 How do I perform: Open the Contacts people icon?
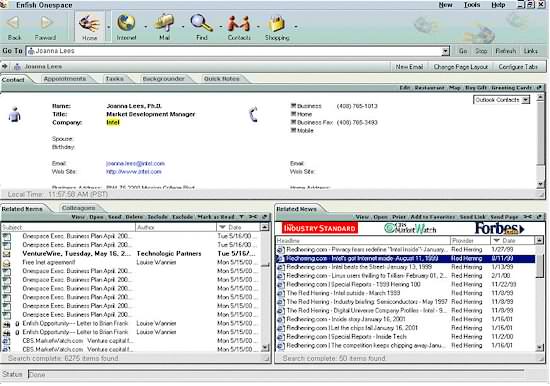pos(239,23)
